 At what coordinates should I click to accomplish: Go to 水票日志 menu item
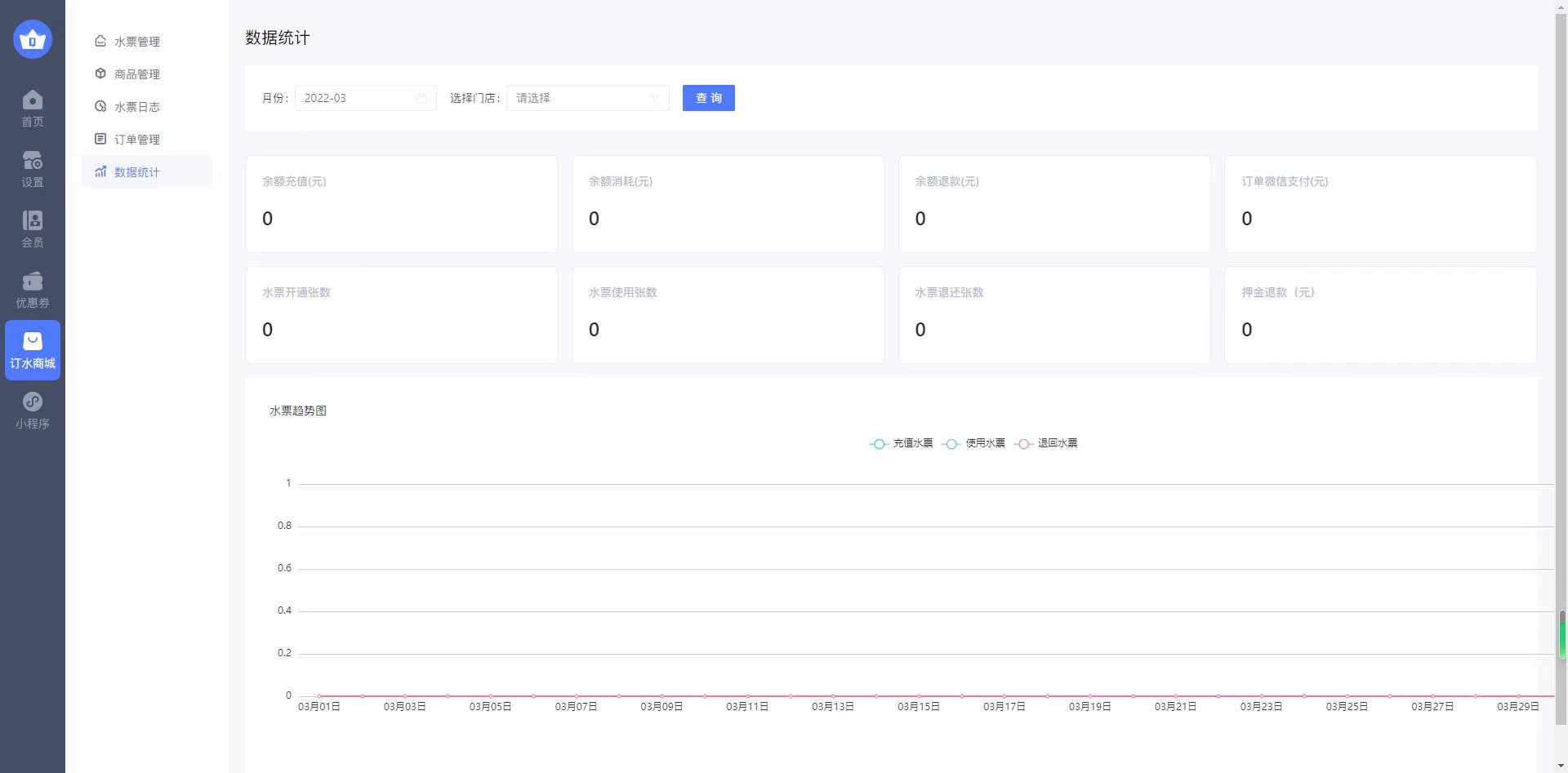tap(136, 107)
